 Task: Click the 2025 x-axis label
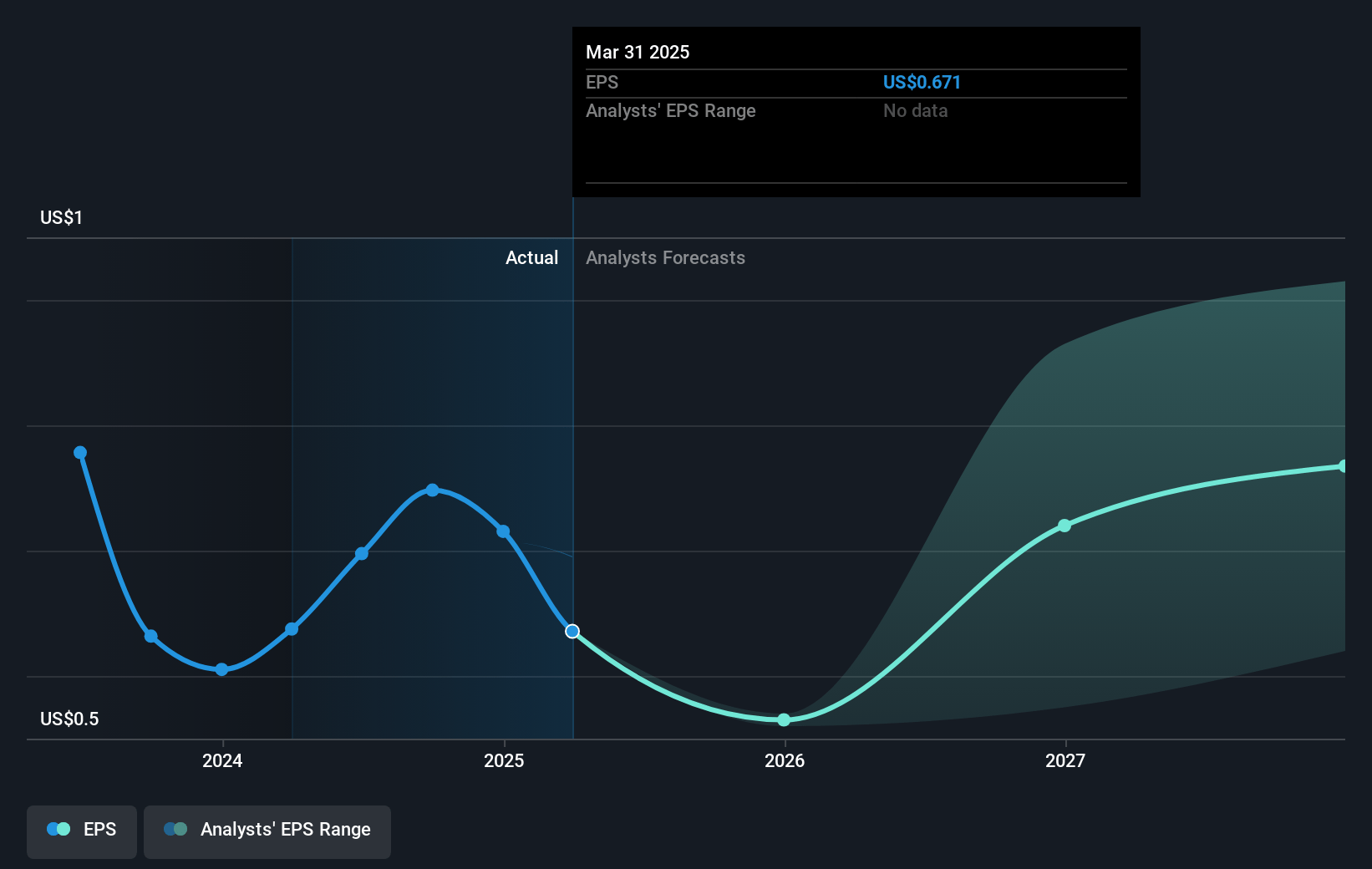coord(504,760)
